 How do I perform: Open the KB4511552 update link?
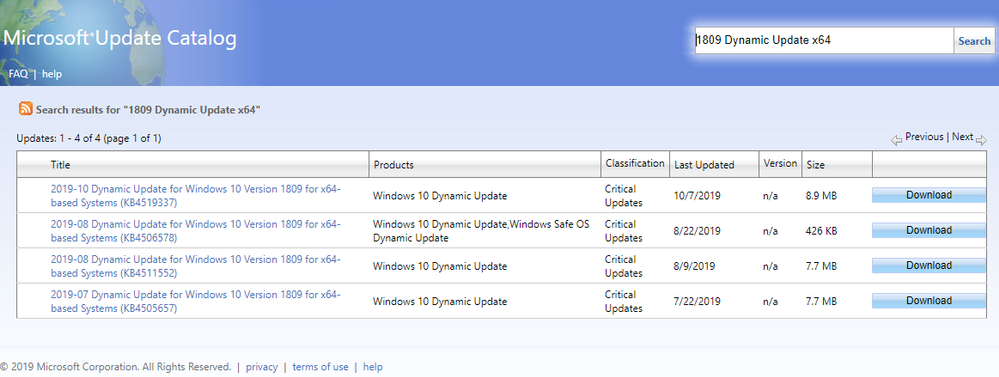pos(196,266)
